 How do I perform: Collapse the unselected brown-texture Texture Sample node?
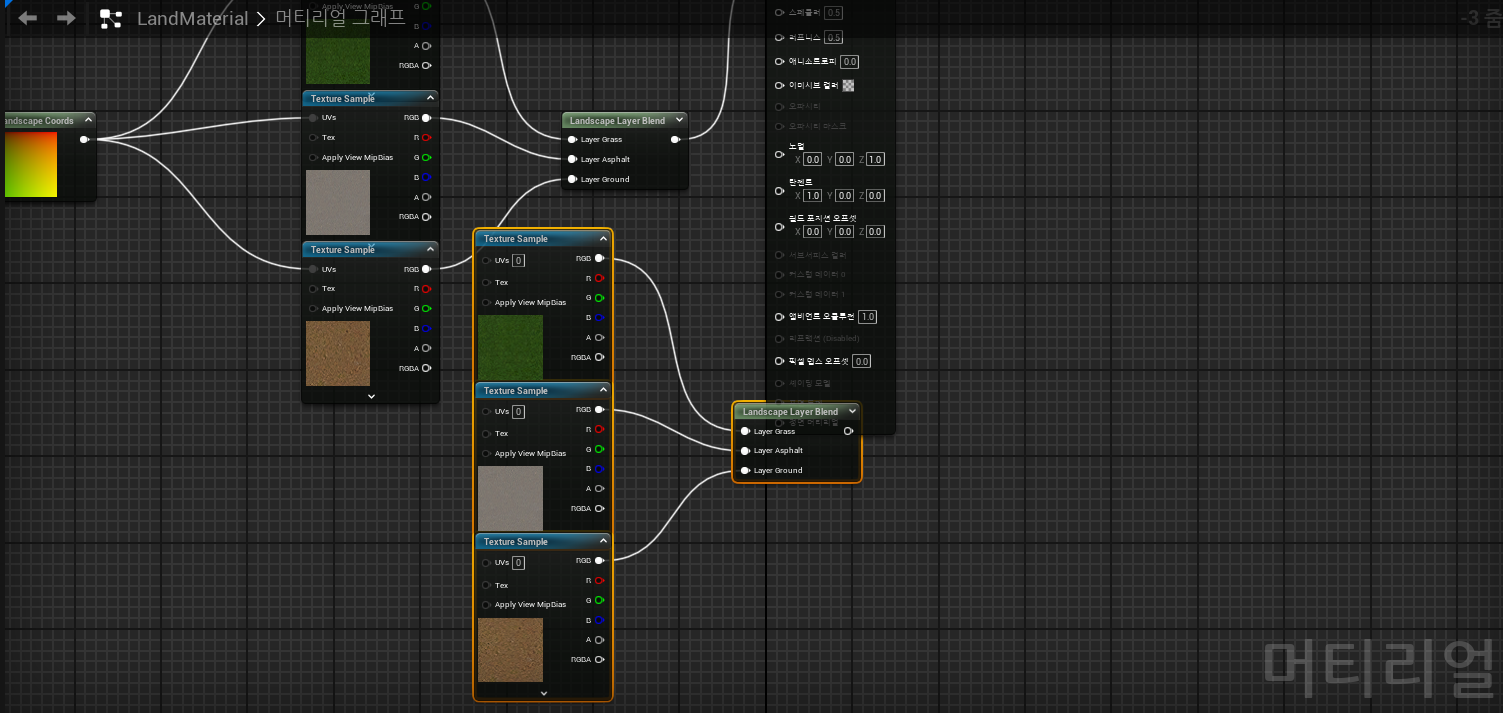(x=430, y=249)
